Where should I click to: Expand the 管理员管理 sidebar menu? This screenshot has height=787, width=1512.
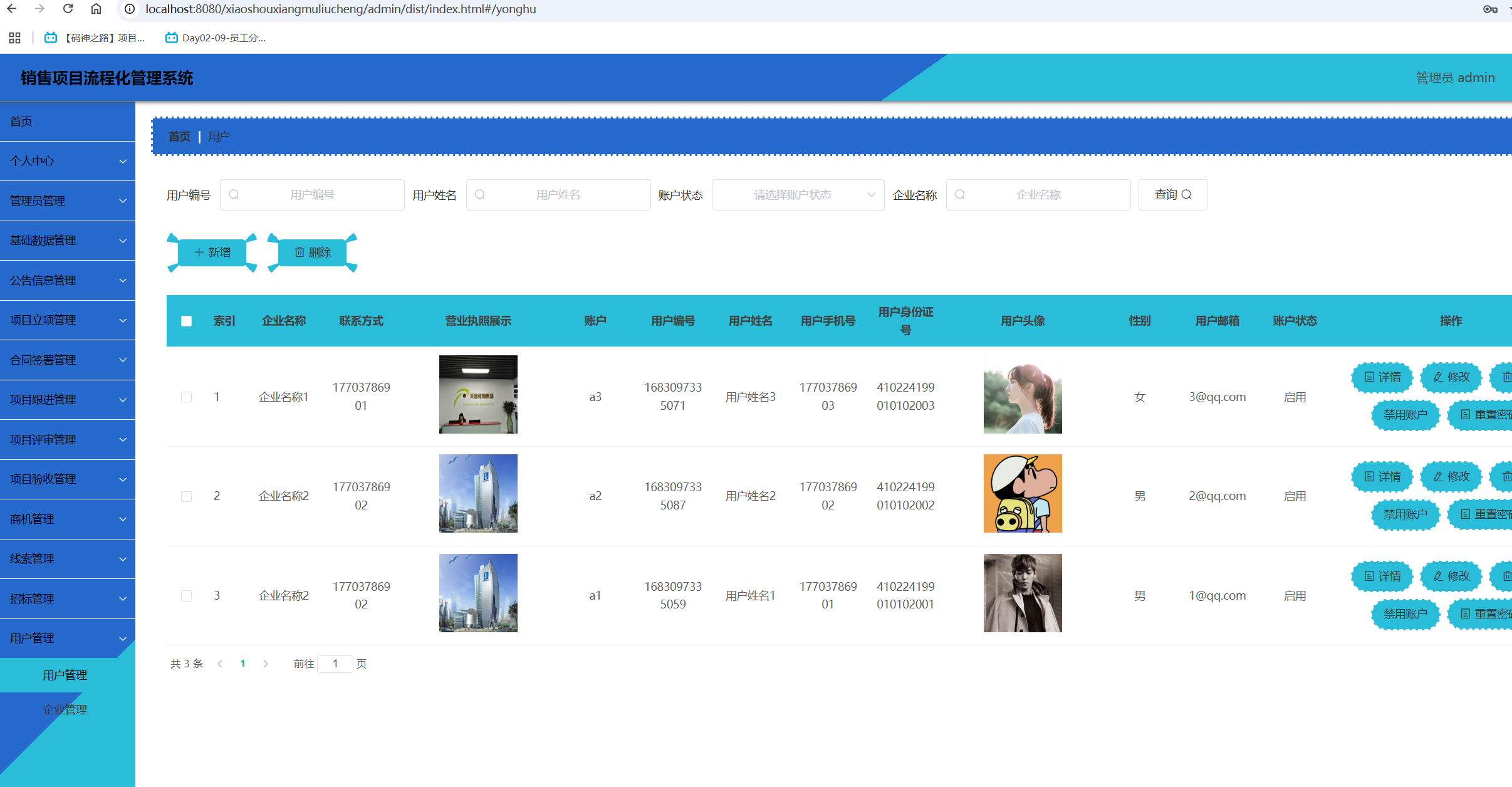coord(68,201)
